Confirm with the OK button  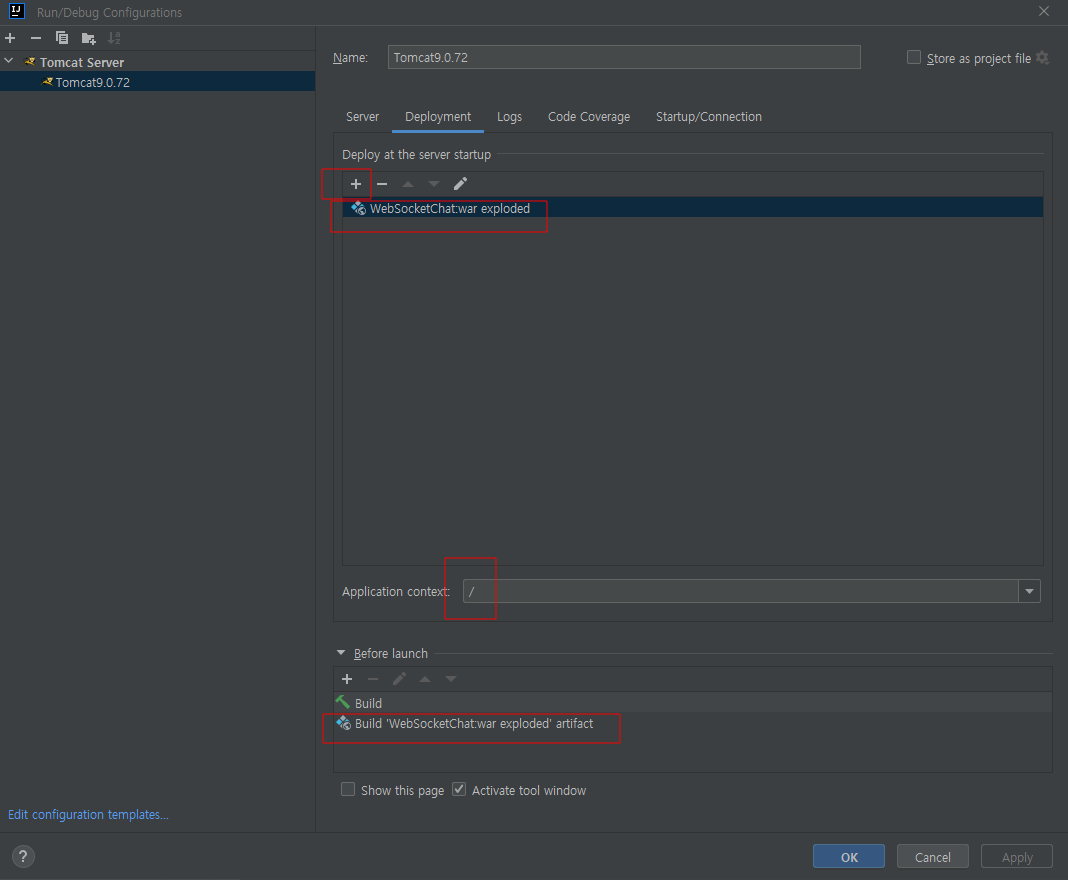(849, 857)
